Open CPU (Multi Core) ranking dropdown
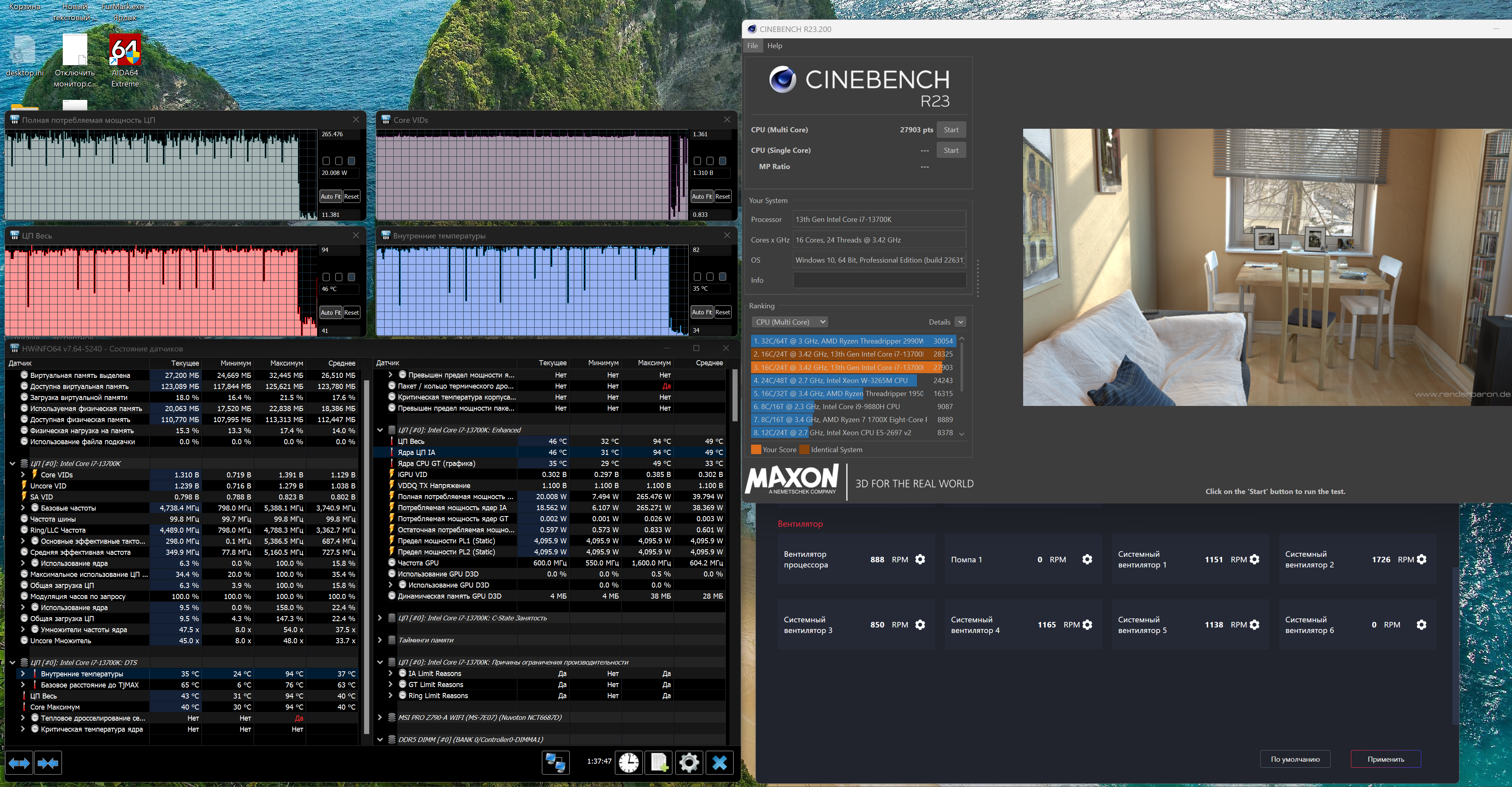 (x=791, y=321)
